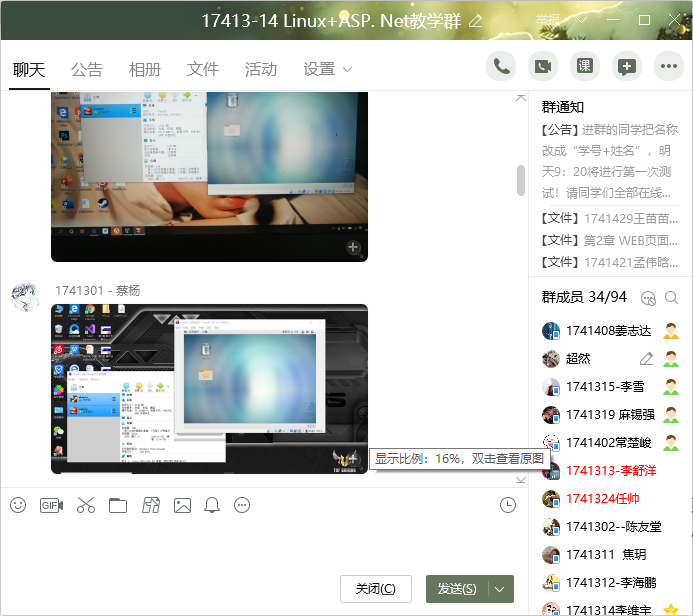The image size is (693, 616).
Task: Click the chat area vertical scrollbar
Action: 520,180
